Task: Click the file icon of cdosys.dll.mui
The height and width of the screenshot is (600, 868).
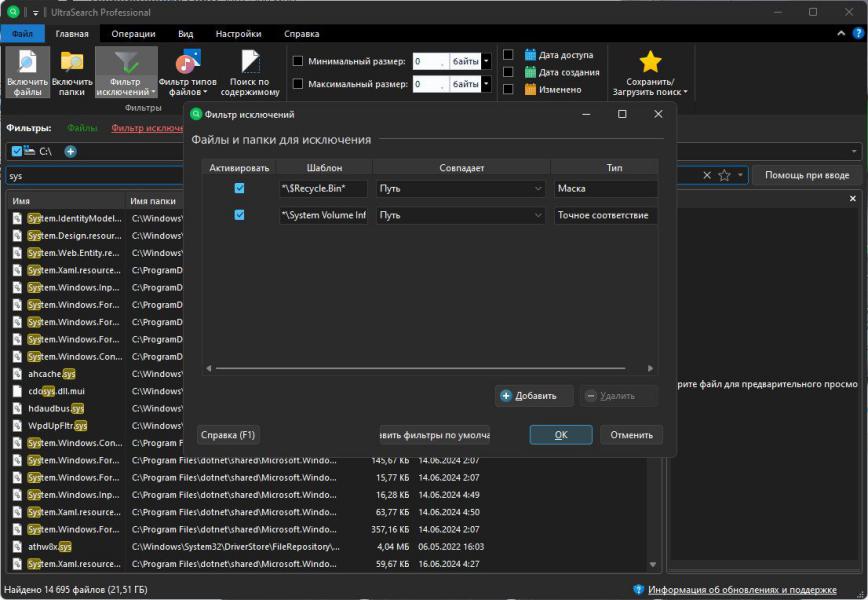Action: pyautogui.click(x=18, y=391)
